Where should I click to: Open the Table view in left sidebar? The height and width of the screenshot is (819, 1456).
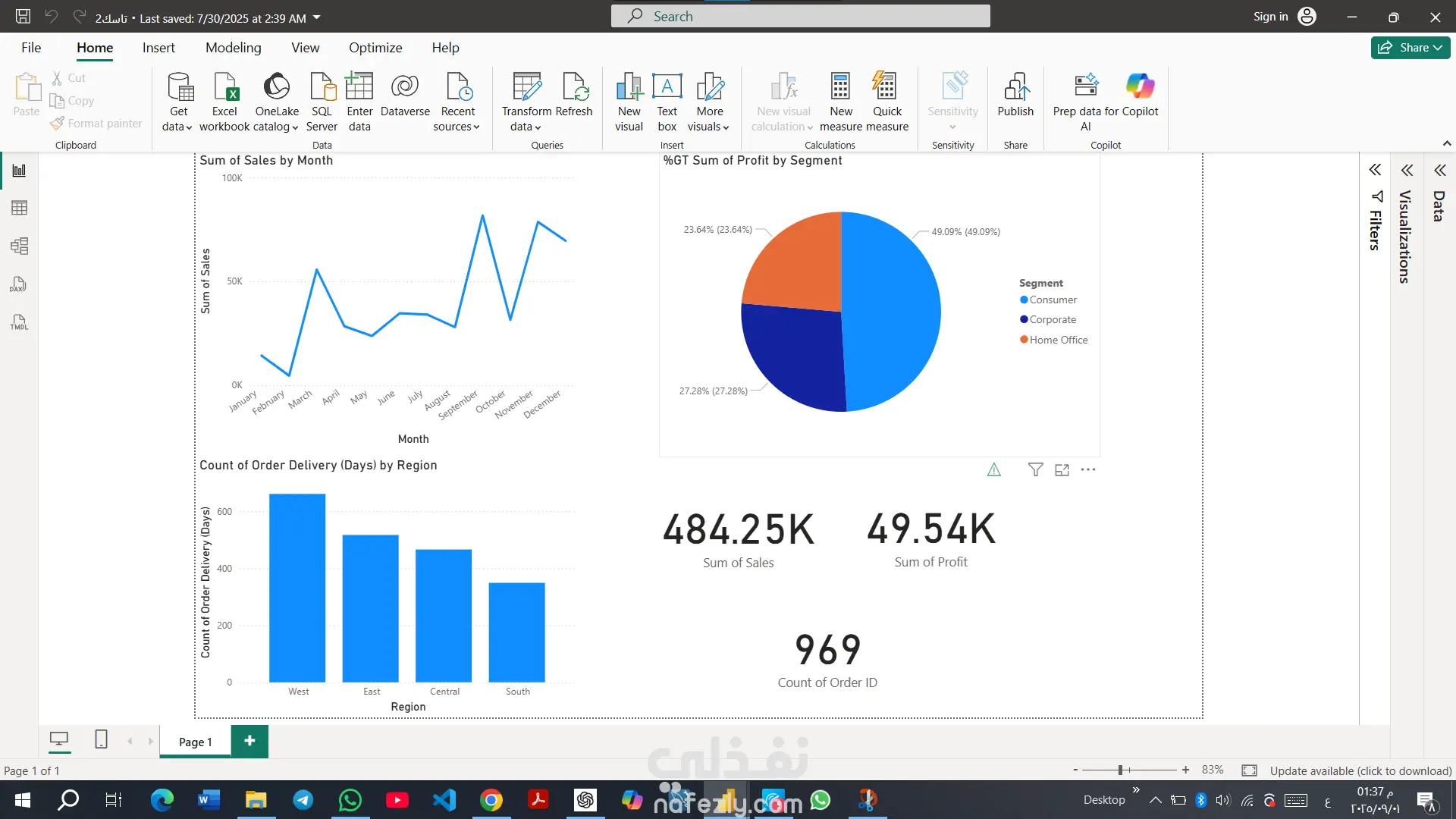[19, 208]
